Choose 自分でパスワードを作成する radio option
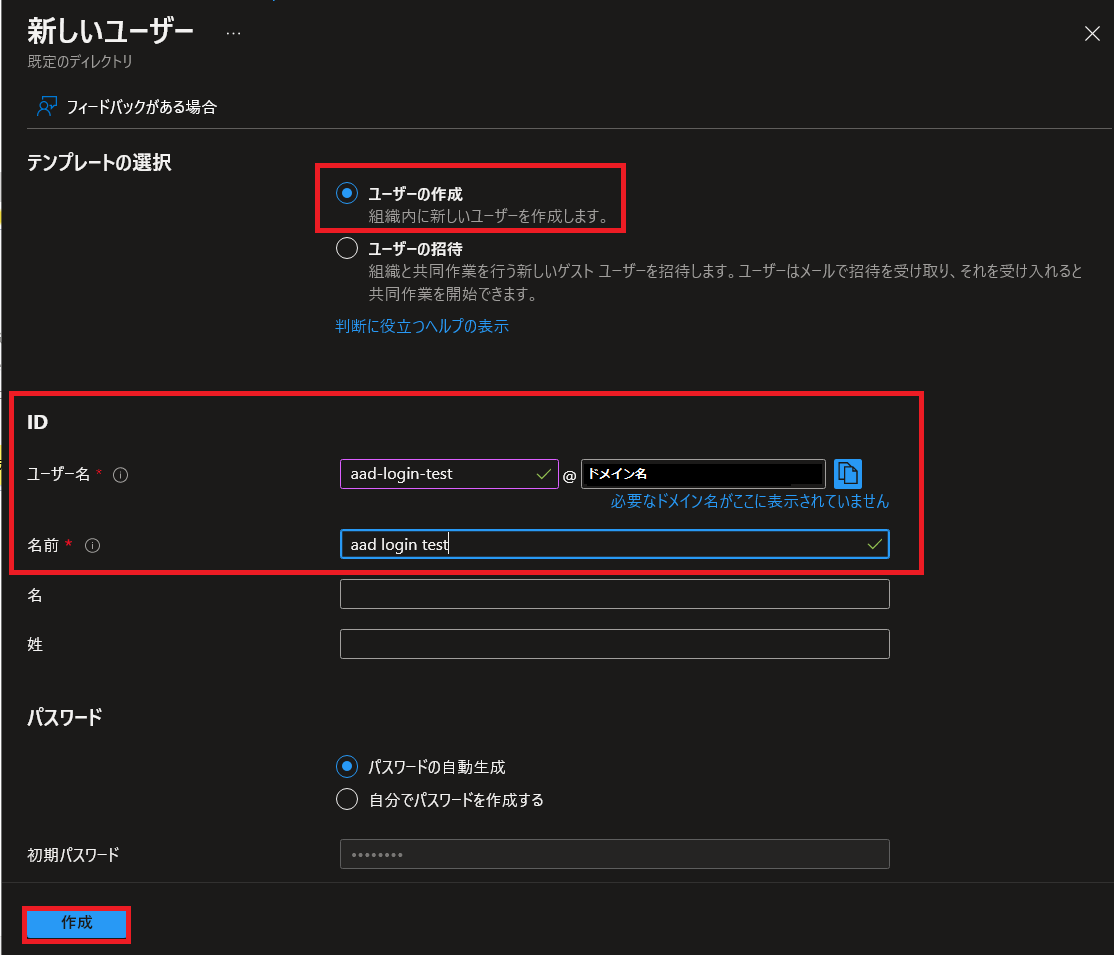1114x955 pixels. pos(347,799)
